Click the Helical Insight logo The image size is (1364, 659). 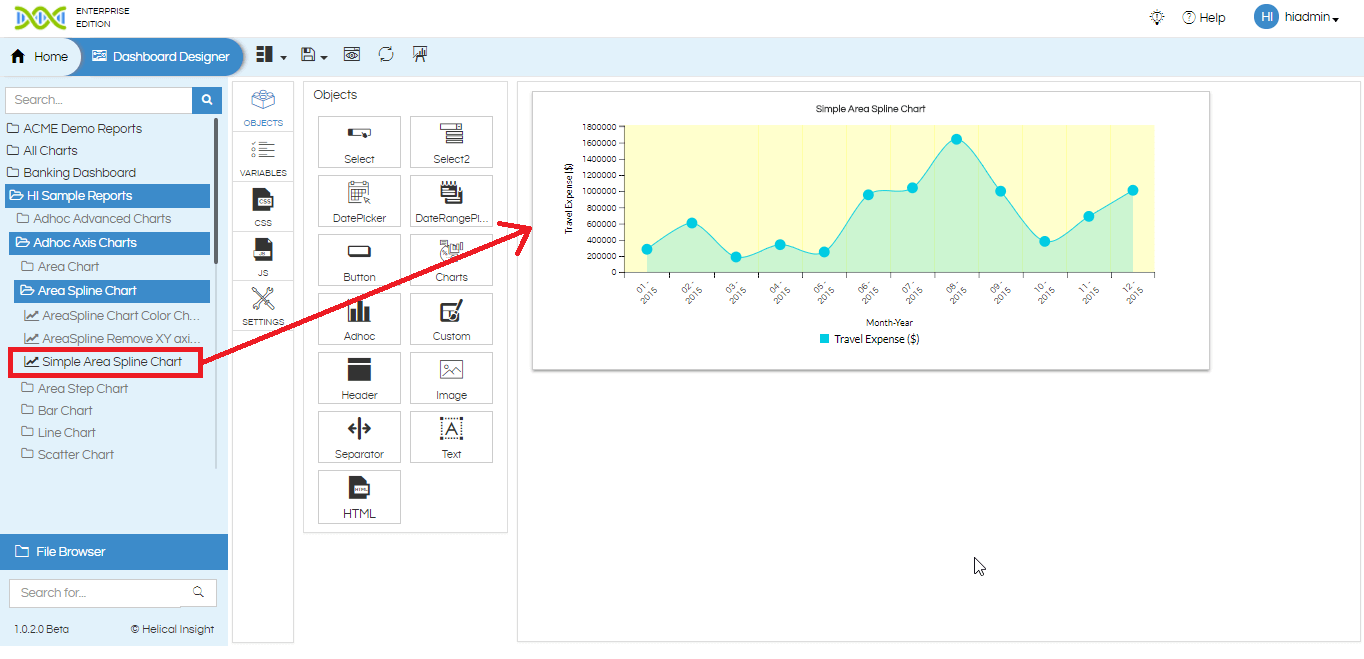(x=40, y=17)
